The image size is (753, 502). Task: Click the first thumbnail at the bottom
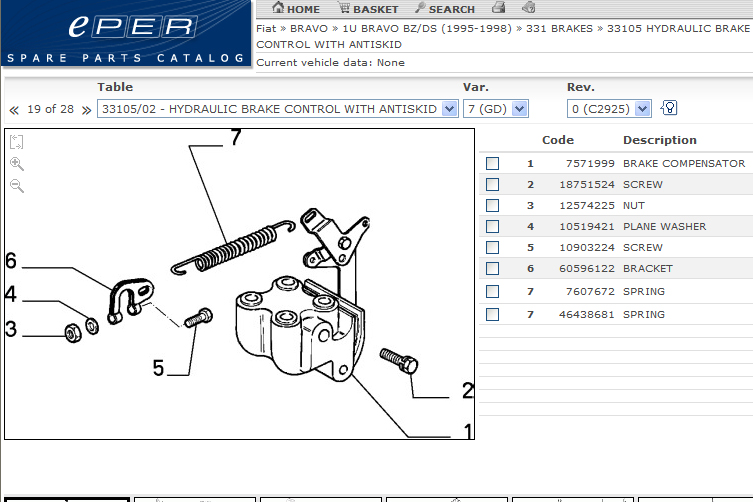(65, 498)
